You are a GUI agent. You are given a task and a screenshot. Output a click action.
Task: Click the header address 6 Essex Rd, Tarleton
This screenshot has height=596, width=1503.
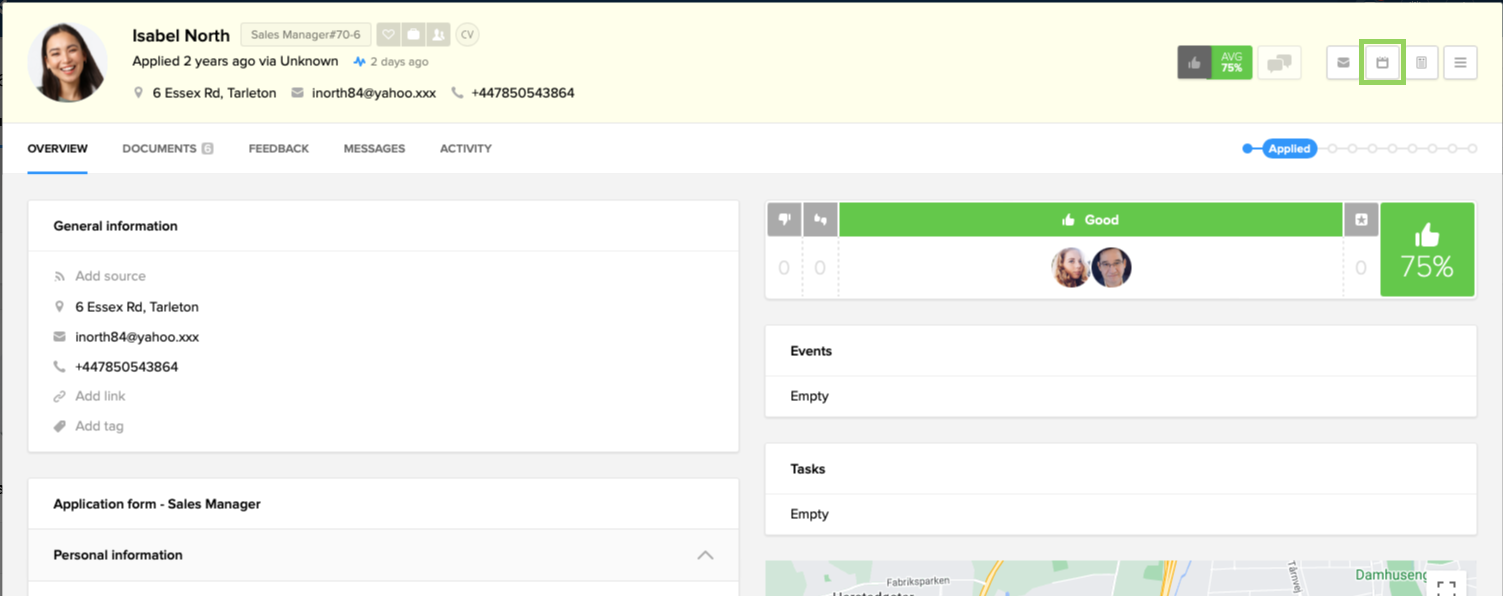click(214, 93)
